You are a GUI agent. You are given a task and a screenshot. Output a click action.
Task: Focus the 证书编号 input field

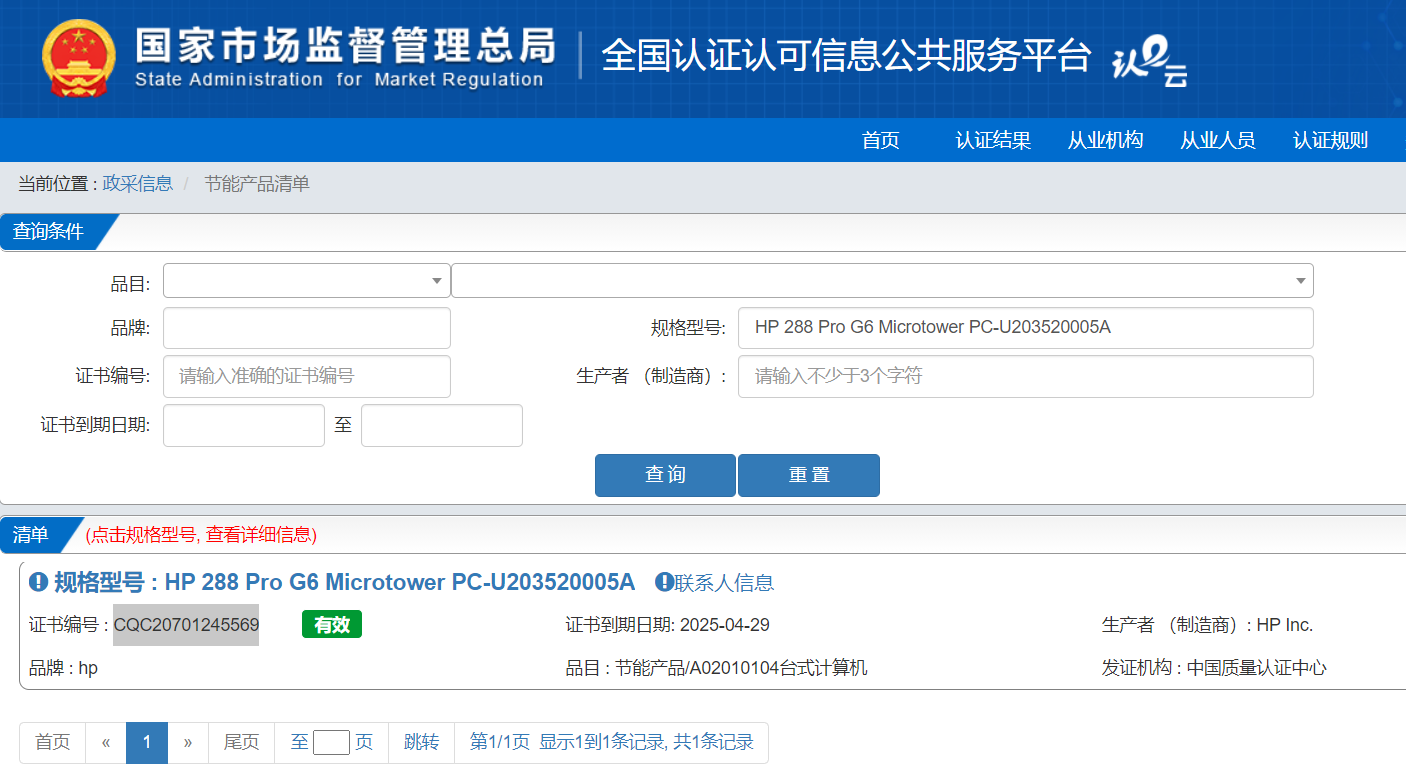coord(306,377)
